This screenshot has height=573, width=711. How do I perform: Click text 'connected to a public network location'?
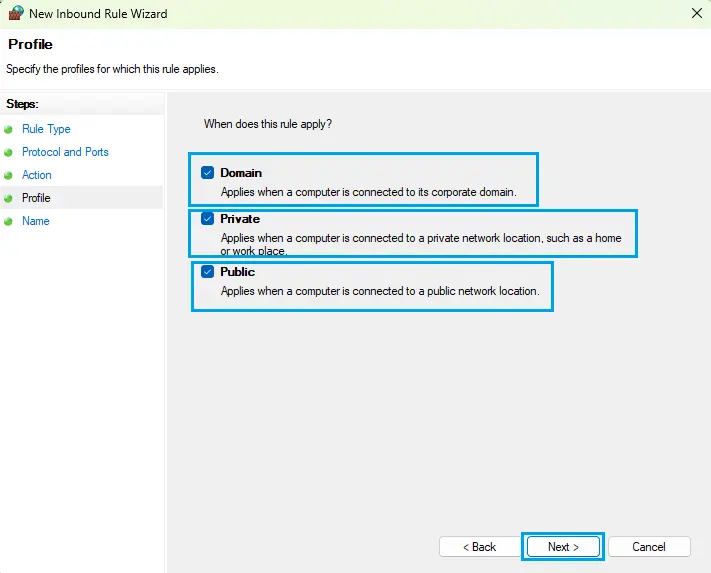coord(445,291)
